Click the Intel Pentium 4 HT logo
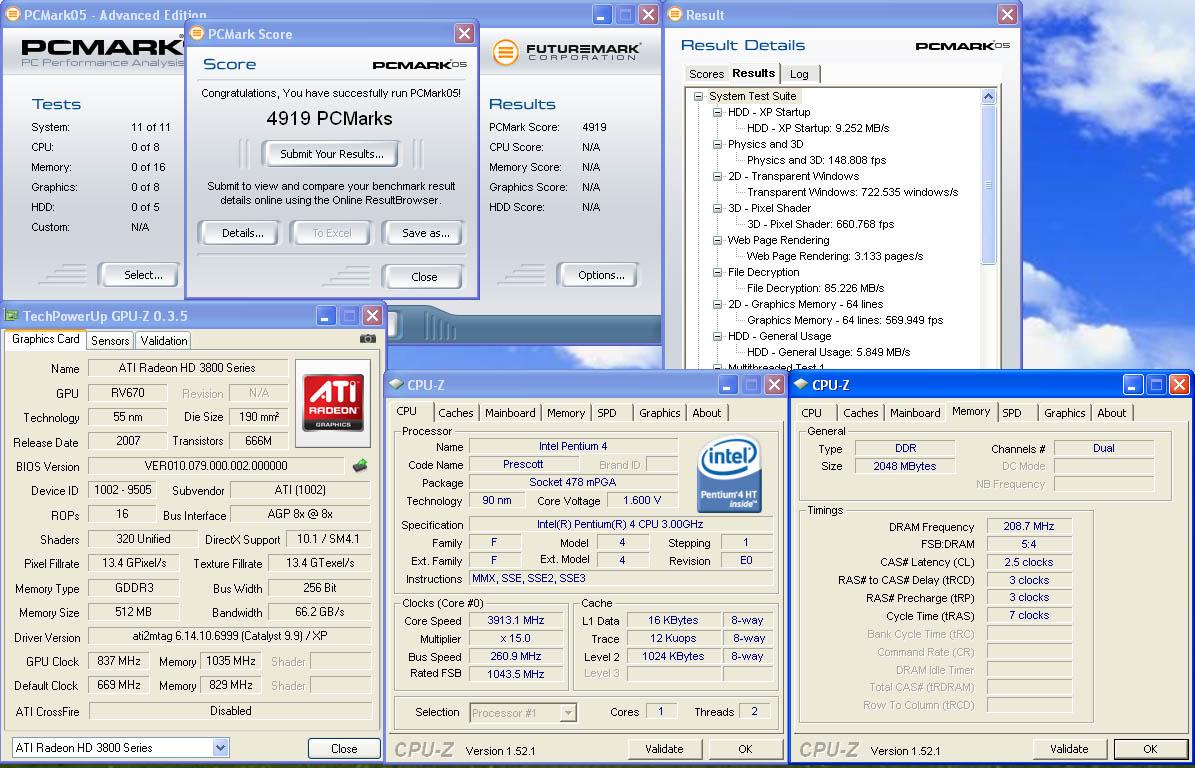This screenshot has height=768, width=1195. pos(729,473)
